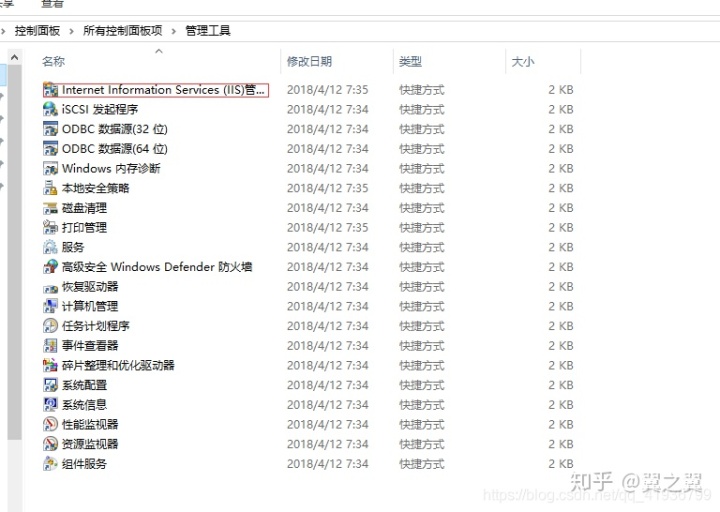The width and height of the screenshot is (720, 512).
Task: Click the ODBC 数据源(32 位) icon
Action: [x=51, y=129]
